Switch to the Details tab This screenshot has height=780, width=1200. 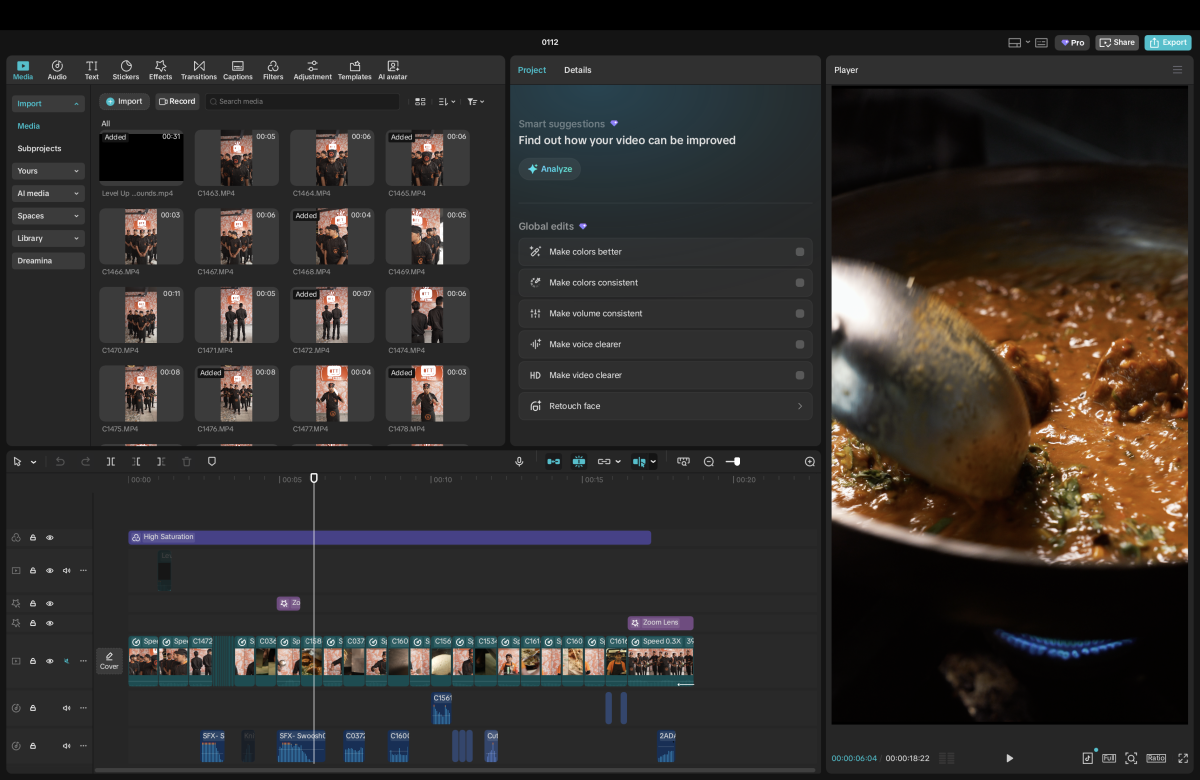click(577, 70)
